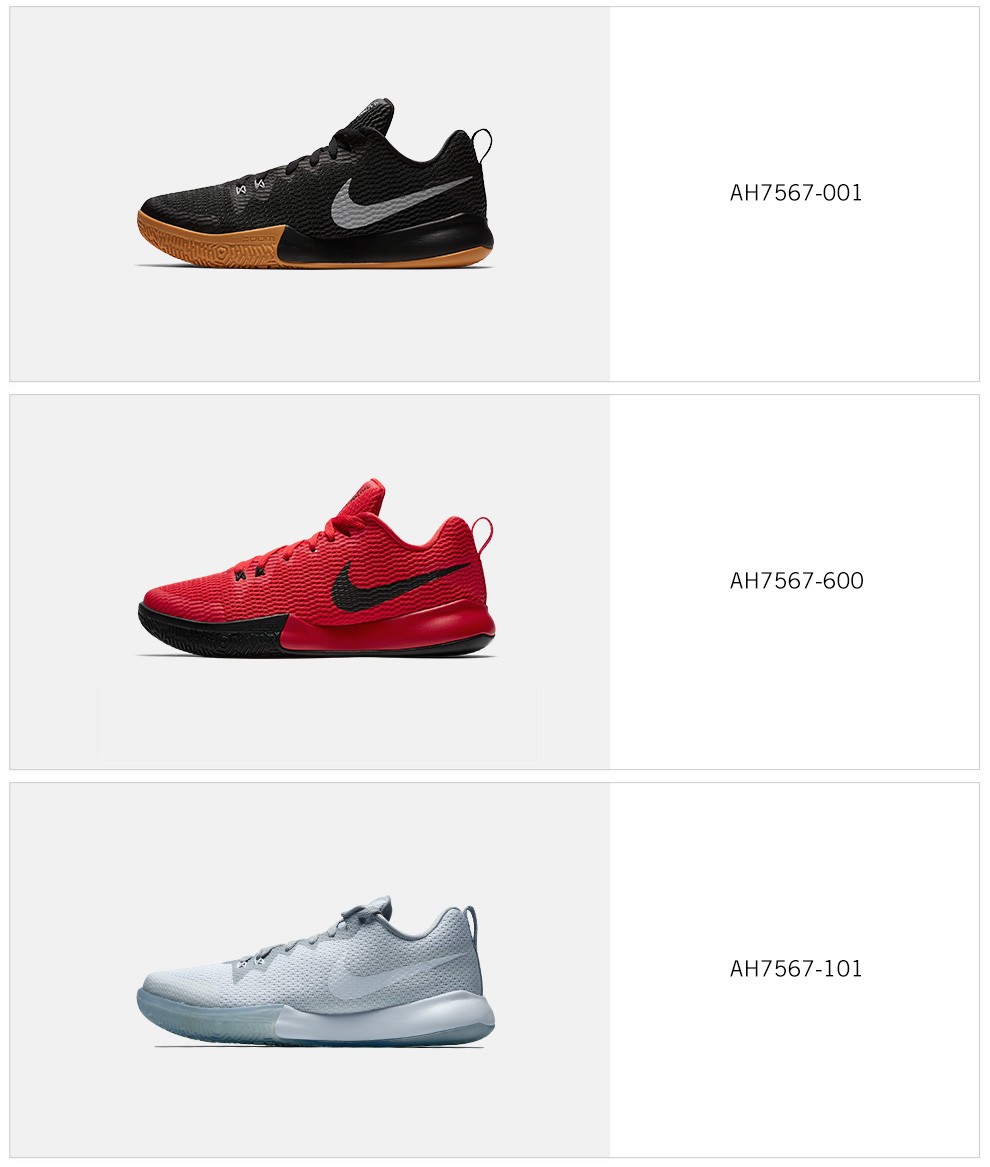Click the heel pull loop on red shoe
The height and width of the screenshot is (1167, 990).
(x=482, y=534)
